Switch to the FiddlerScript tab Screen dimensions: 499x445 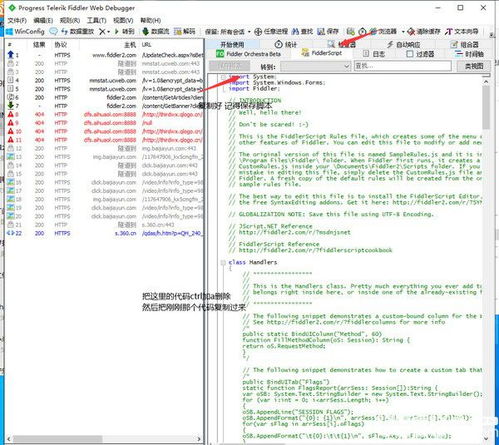coord(321,53)
